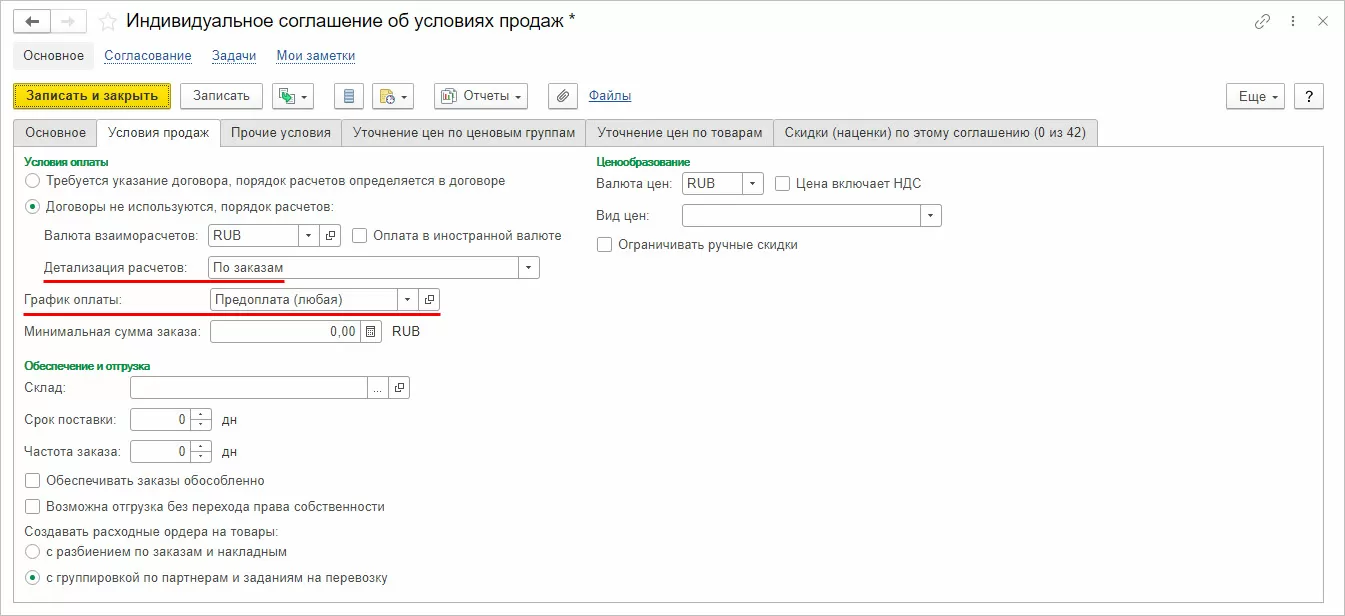Open 'Мои заметки' link
The height and width of the screenshot is (616, 1345).
(x=316, y=56)
